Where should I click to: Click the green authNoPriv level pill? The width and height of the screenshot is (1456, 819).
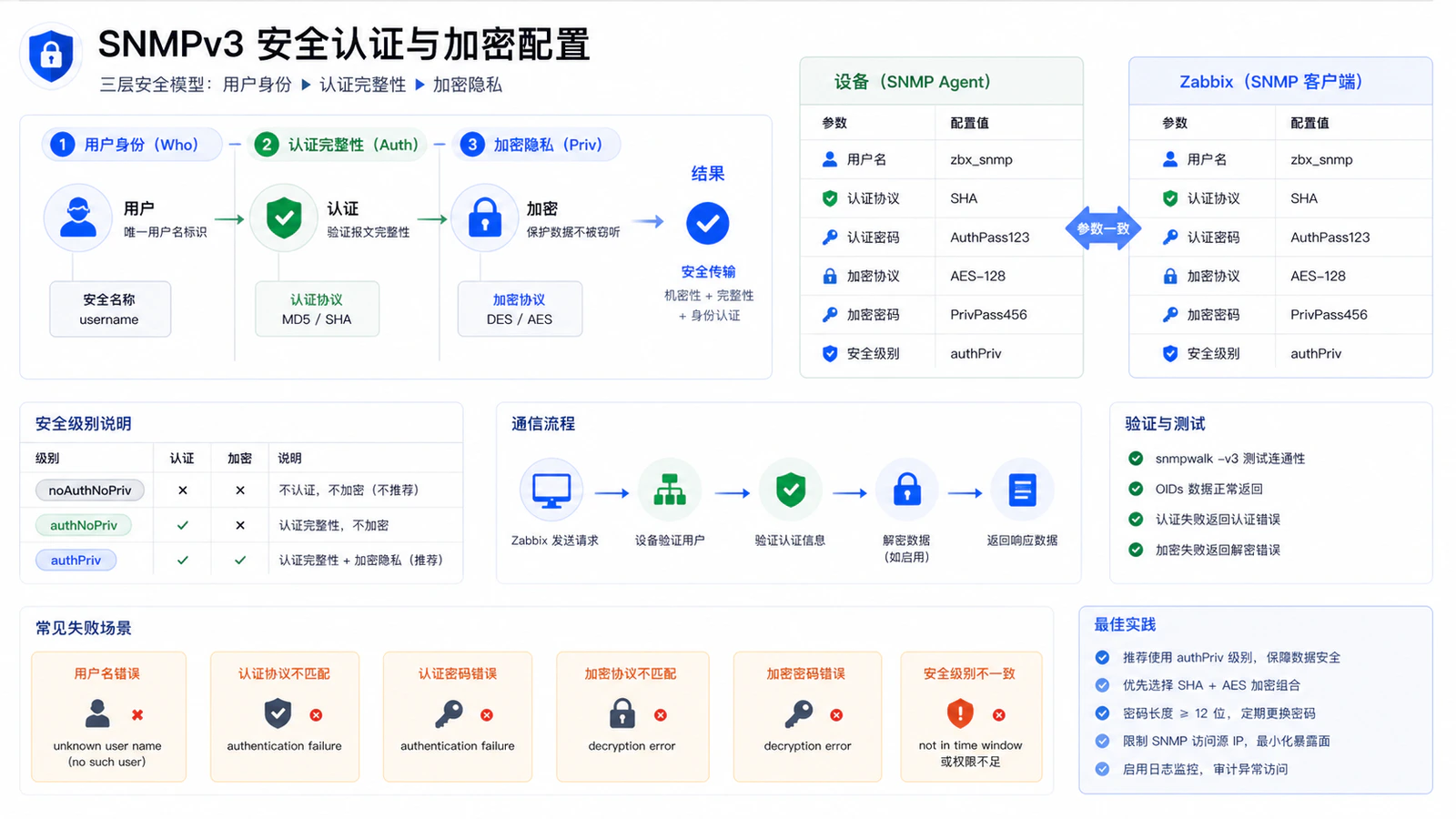pos(84,525)
